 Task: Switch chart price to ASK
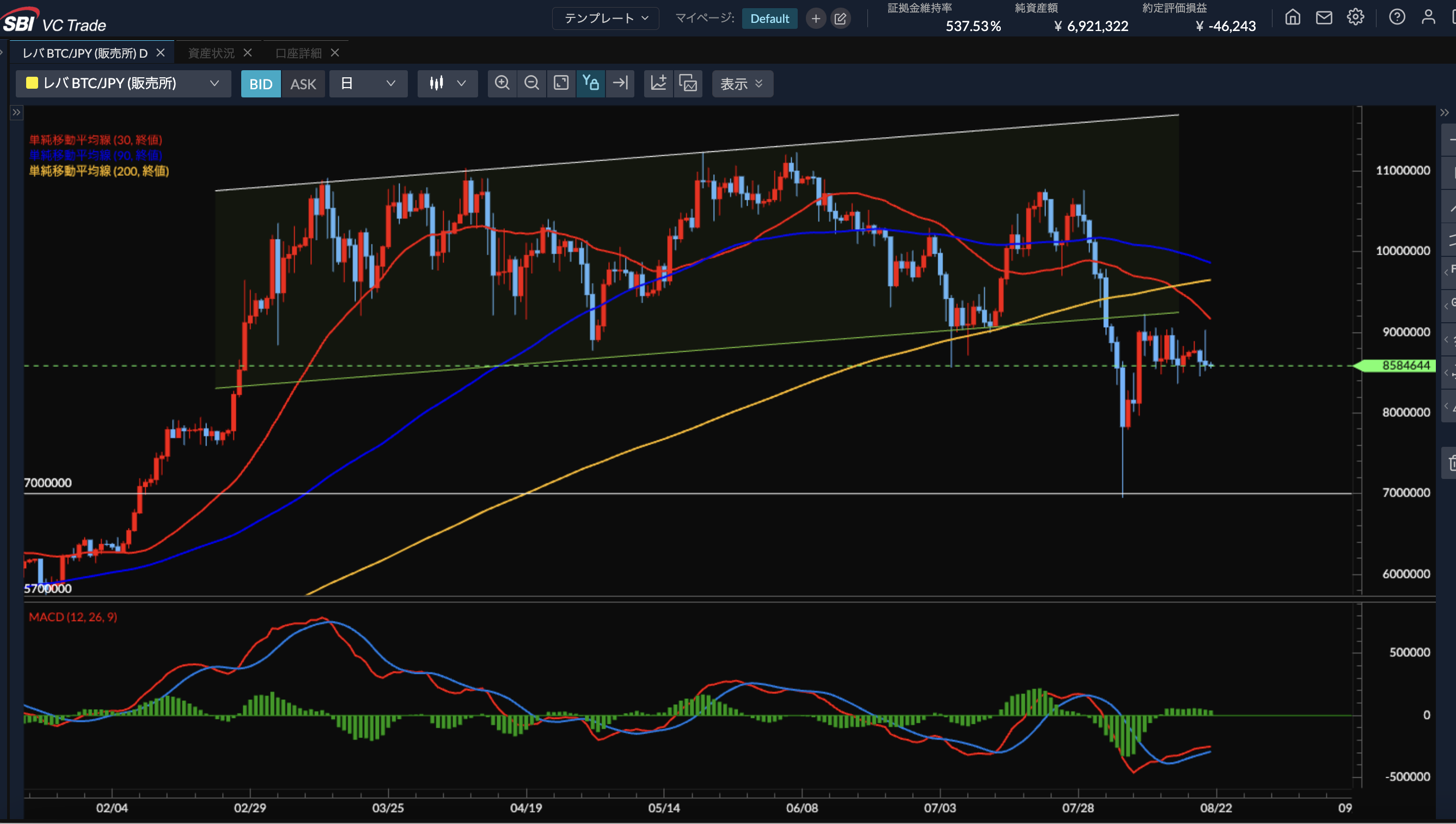pos(303,84)
